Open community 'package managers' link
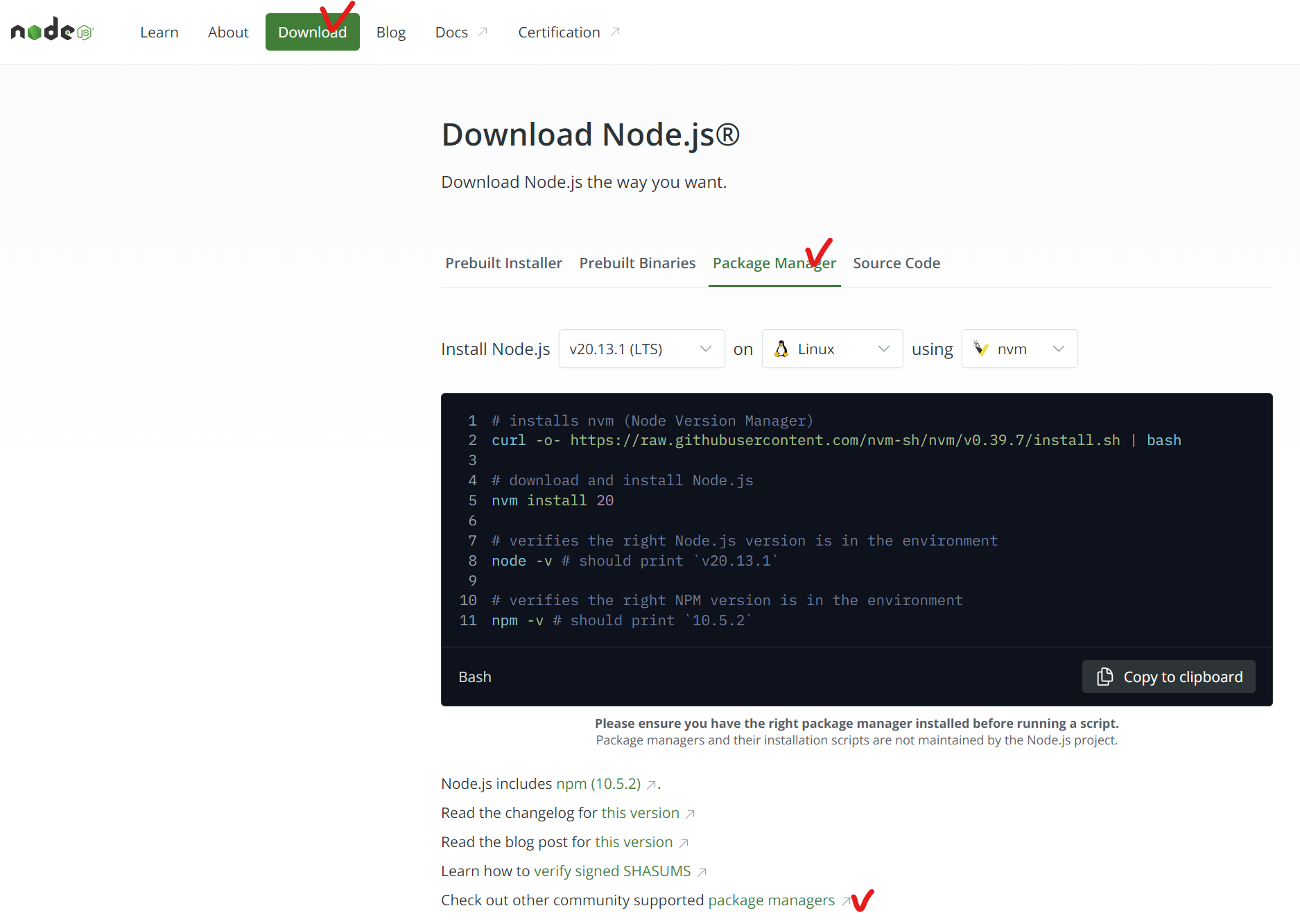 [x=771, y=900]
